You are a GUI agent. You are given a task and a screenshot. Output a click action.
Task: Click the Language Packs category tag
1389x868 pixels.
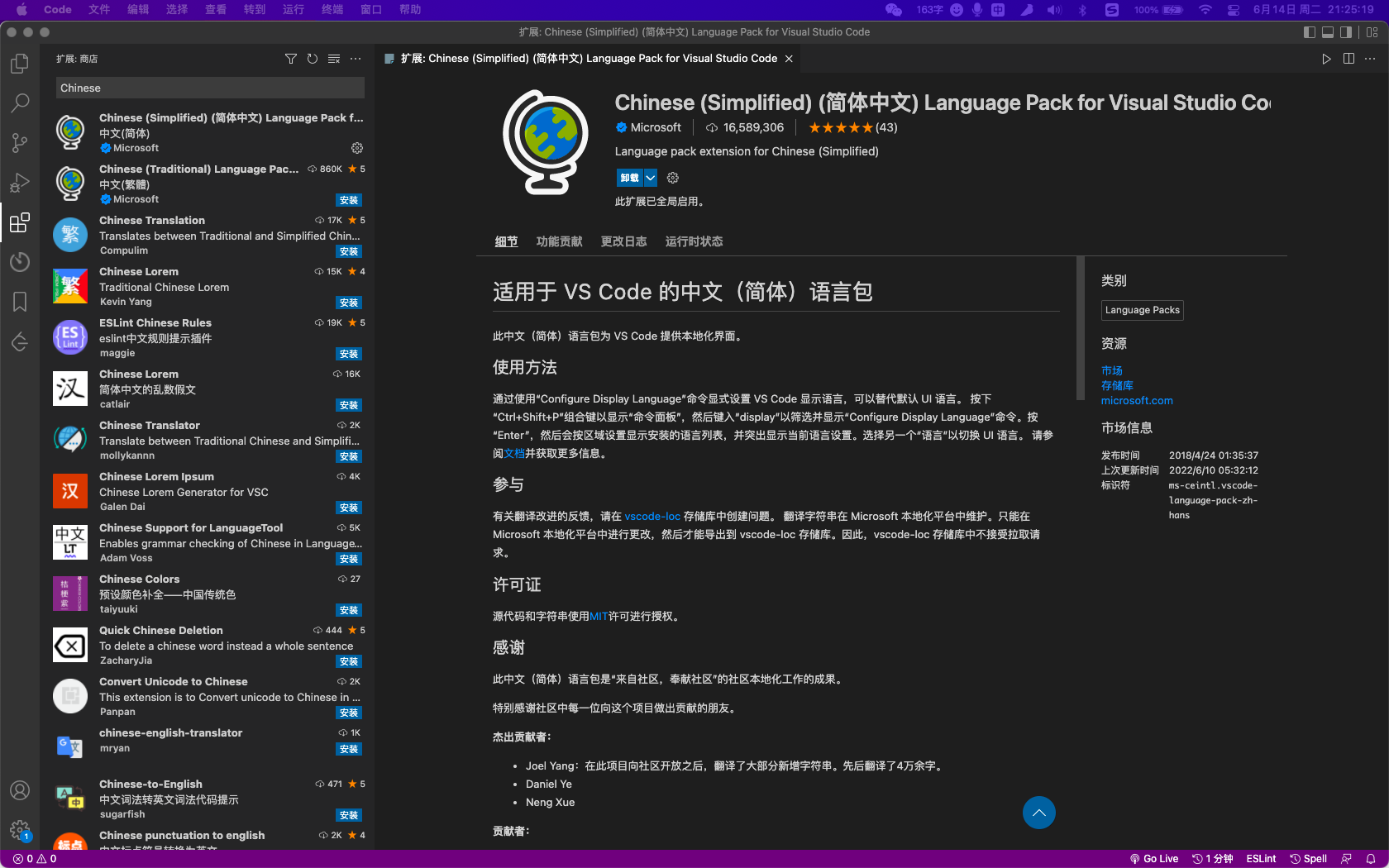1143,310
